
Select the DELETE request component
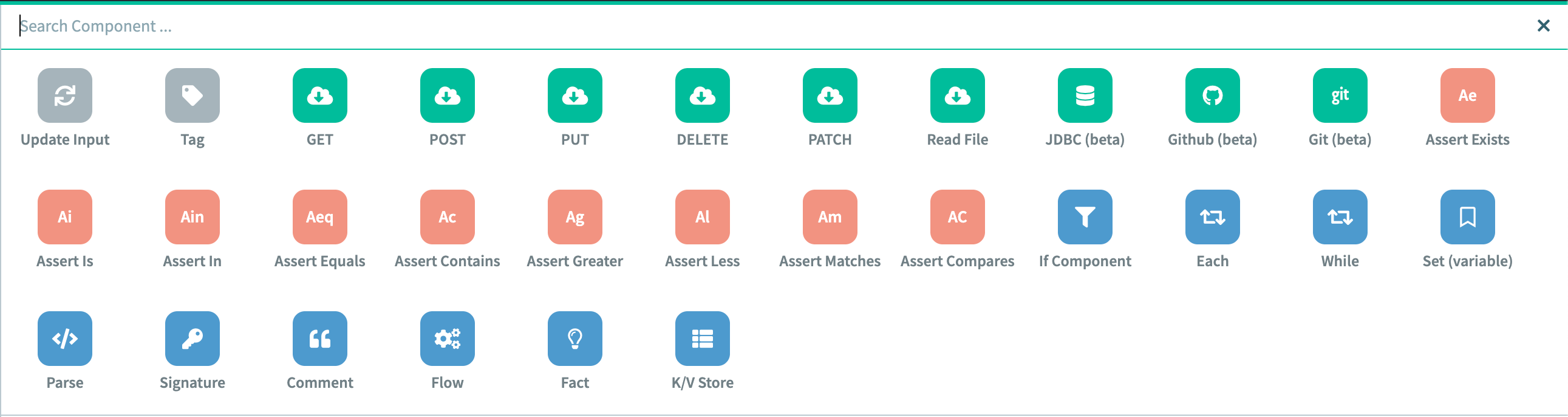[x=703, y=95]
